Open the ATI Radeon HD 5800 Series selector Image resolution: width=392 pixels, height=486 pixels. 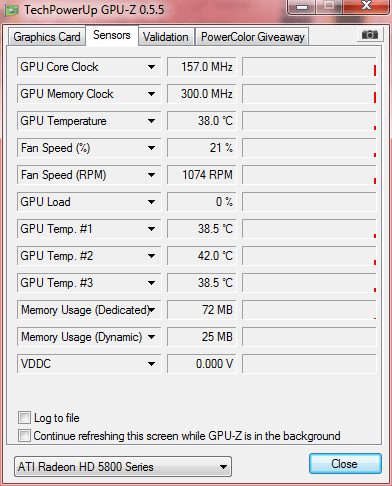click(123, 466)
